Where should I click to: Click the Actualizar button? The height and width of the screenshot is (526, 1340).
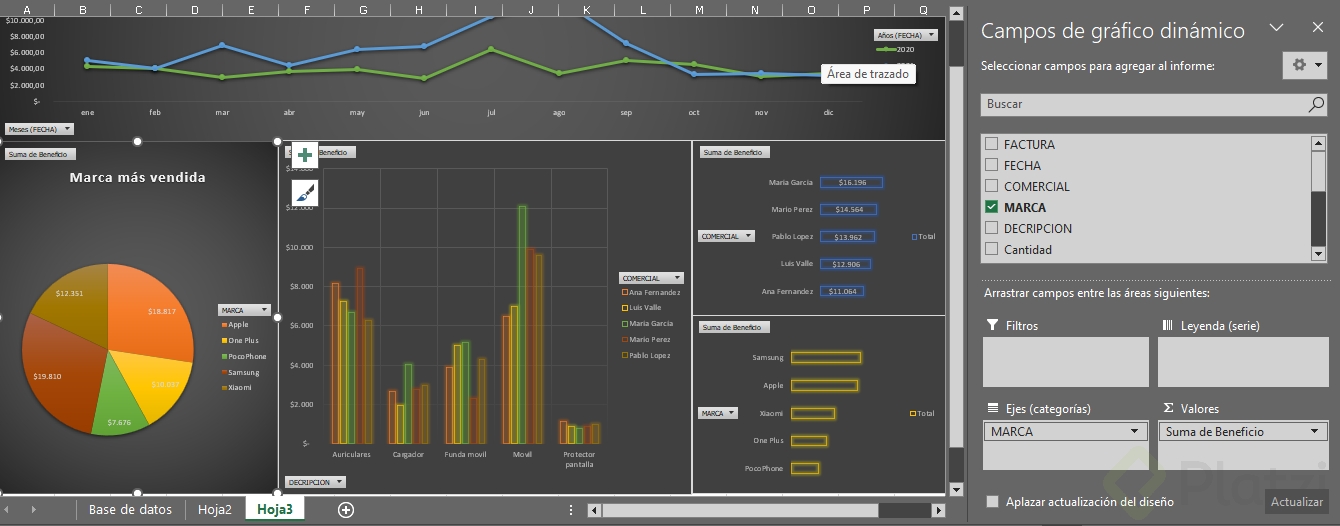[1297, 502]
